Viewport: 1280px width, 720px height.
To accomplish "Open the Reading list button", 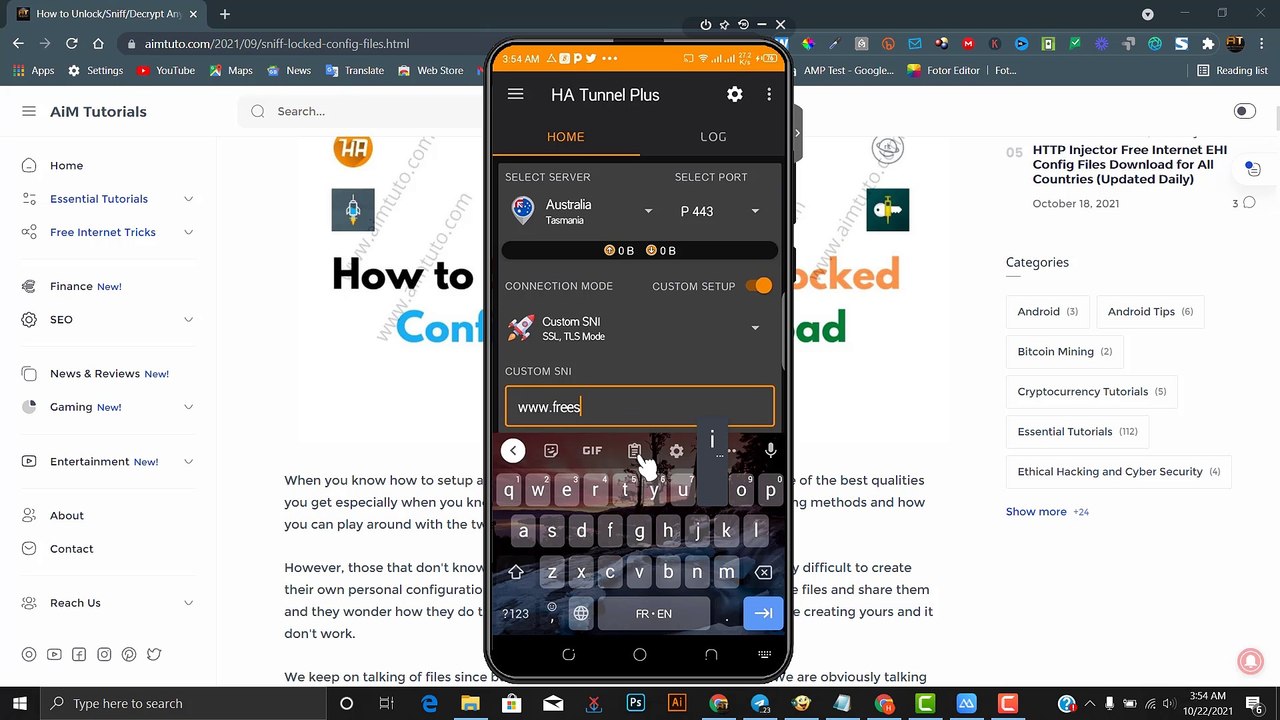I will pos(1232,70).
